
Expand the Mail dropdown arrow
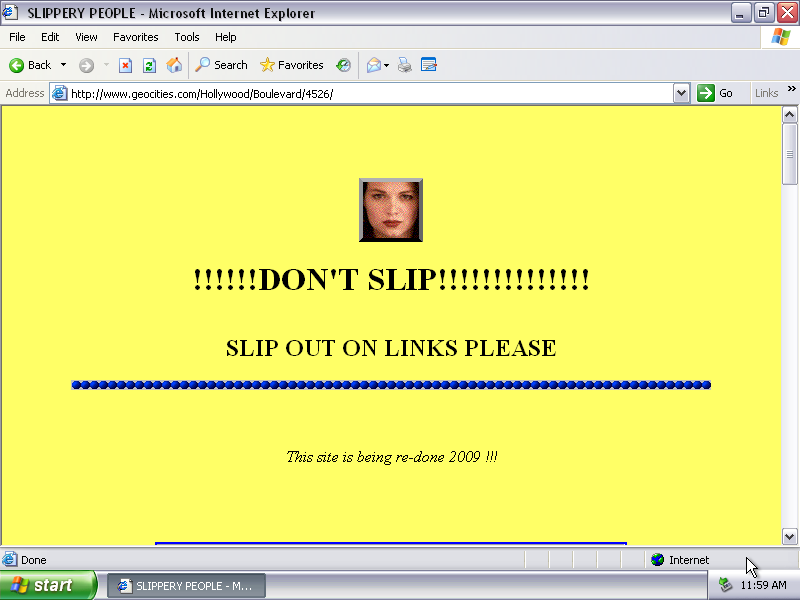[386, 65]
